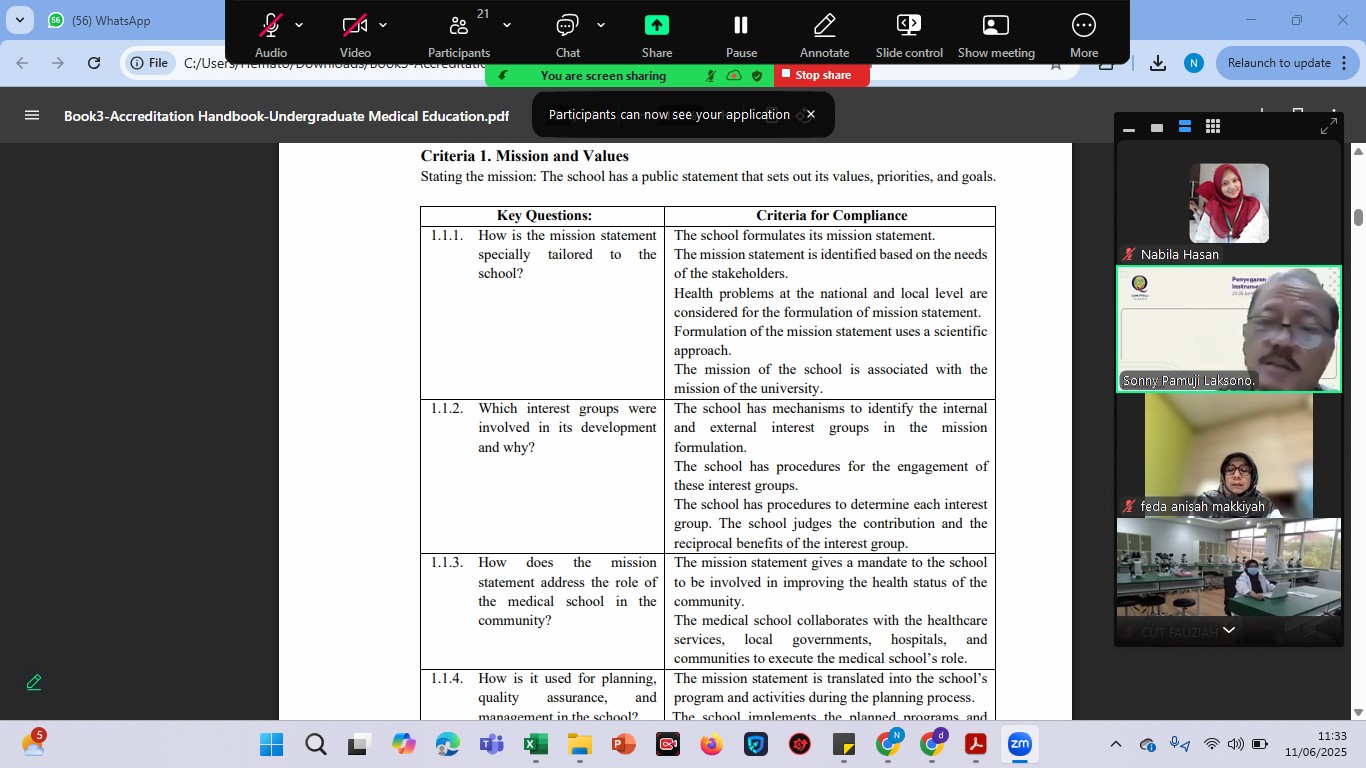
Task: Click the PDF vertical scrollbar thumb
Action: click(1358, 217)
